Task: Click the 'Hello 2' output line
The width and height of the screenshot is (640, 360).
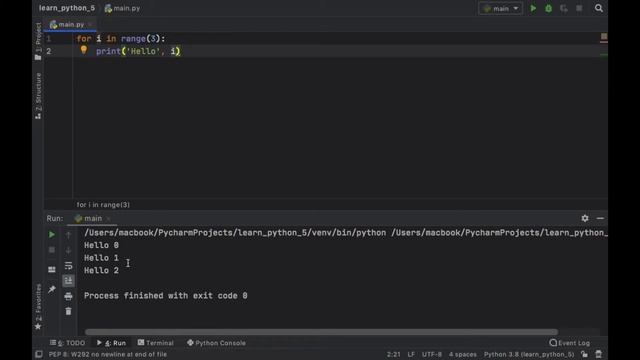Action: [101, 271]
